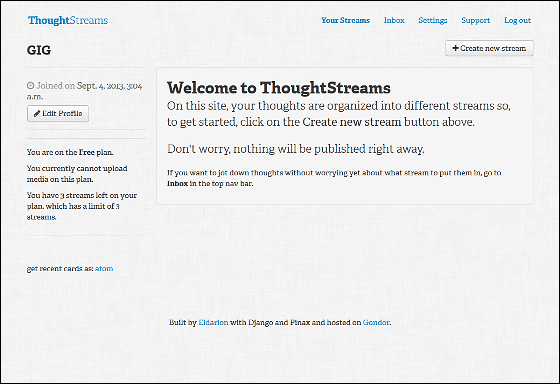Screen dimensions: 560x384
Task: Visit the Support page link
Action: [476, 20]
